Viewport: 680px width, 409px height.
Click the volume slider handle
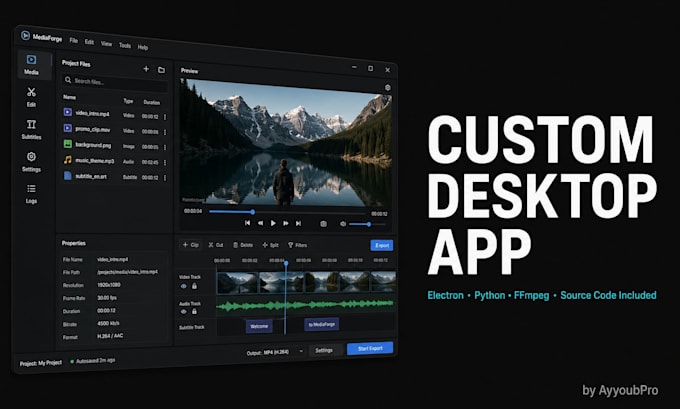click(x=369, y=224)
